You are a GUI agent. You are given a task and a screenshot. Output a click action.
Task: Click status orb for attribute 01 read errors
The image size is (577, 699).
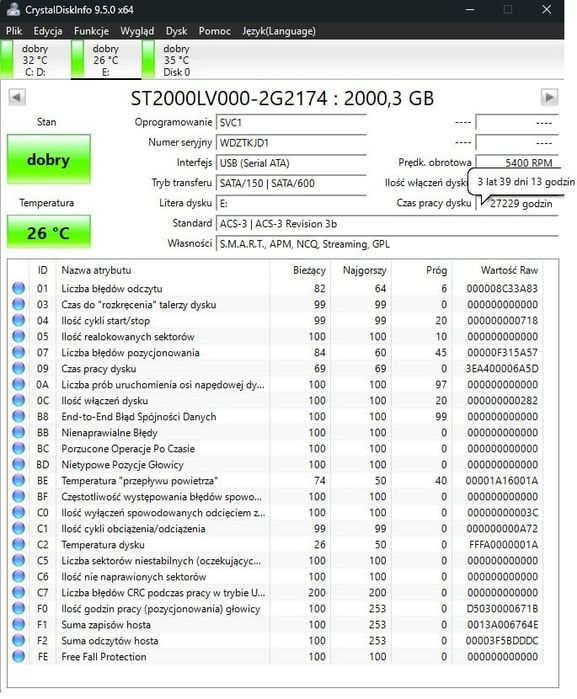pos(18,288)
